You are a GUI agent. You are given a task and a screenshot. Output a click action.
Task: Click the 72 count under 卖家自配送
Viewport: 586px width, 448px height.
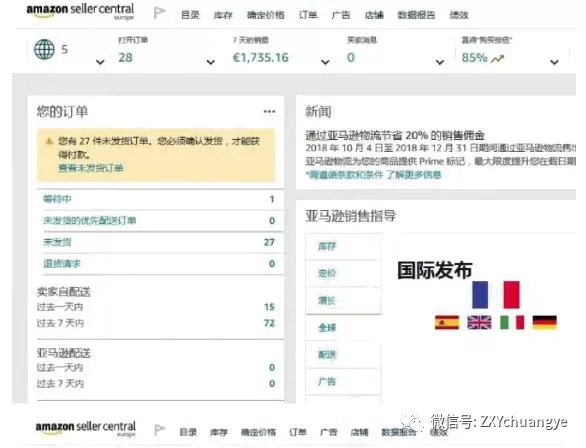point(269,323)
